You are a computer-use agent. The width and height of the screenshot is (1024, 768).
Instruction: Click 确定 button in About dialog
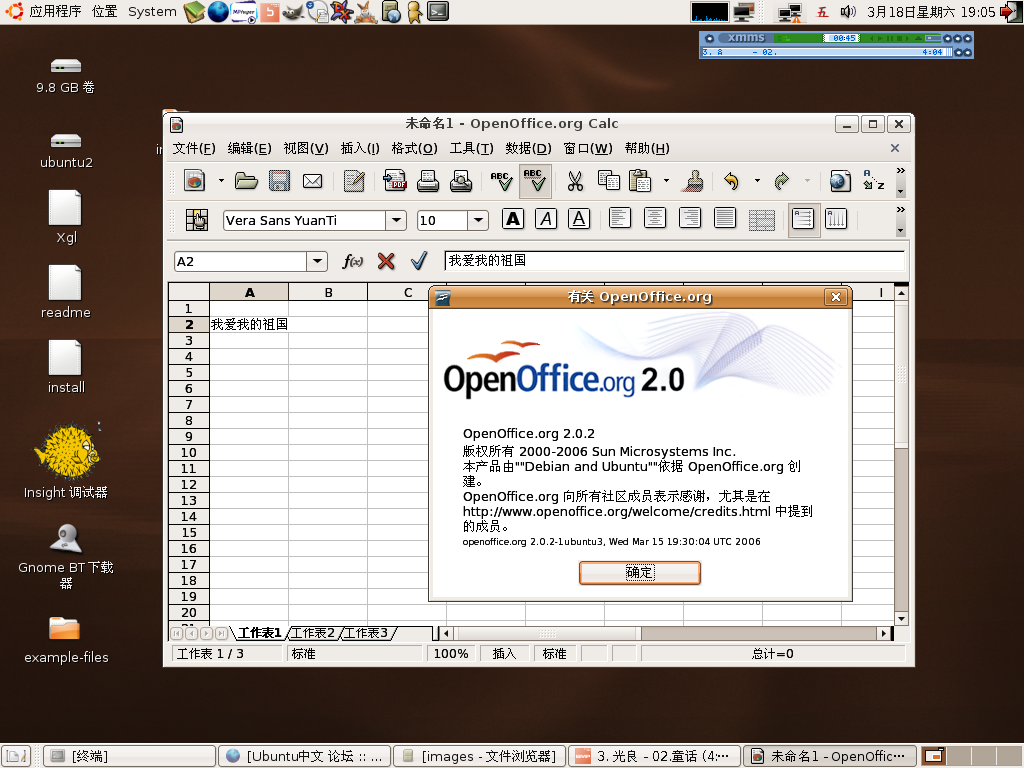[639, 573]
